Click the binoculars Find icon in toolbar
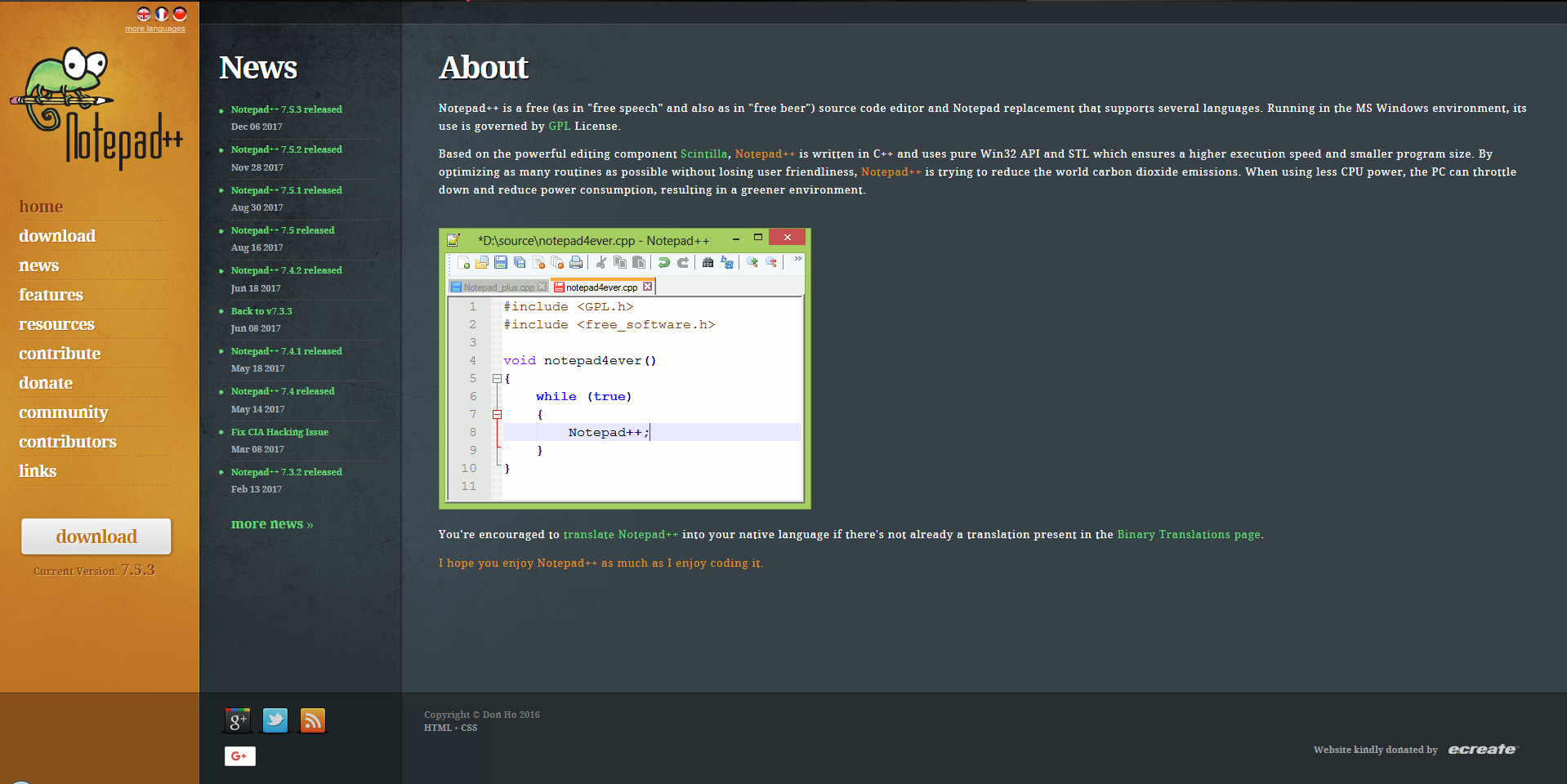This screenshot has width=1567, height=784. (708, 262)
